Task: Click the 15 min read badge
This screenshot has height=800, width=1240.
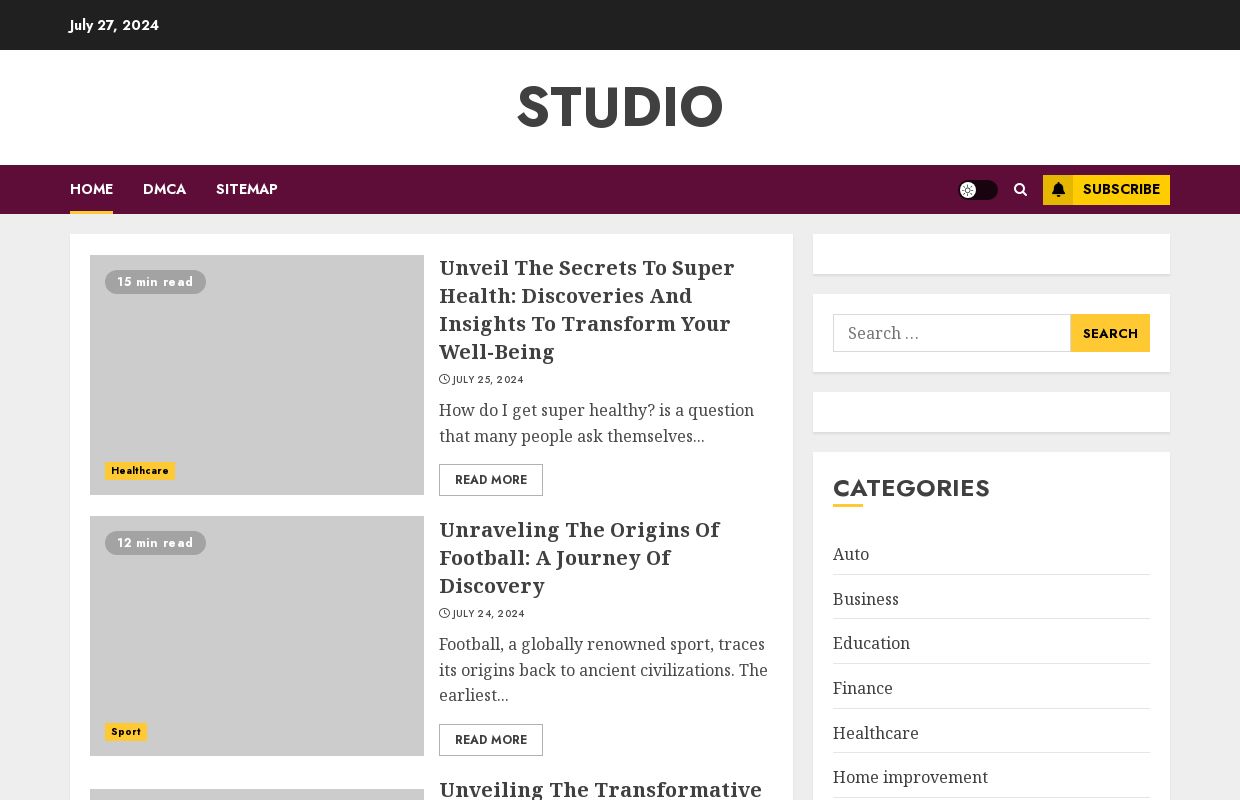Action: pyautogui.click(x=155, y=282)
